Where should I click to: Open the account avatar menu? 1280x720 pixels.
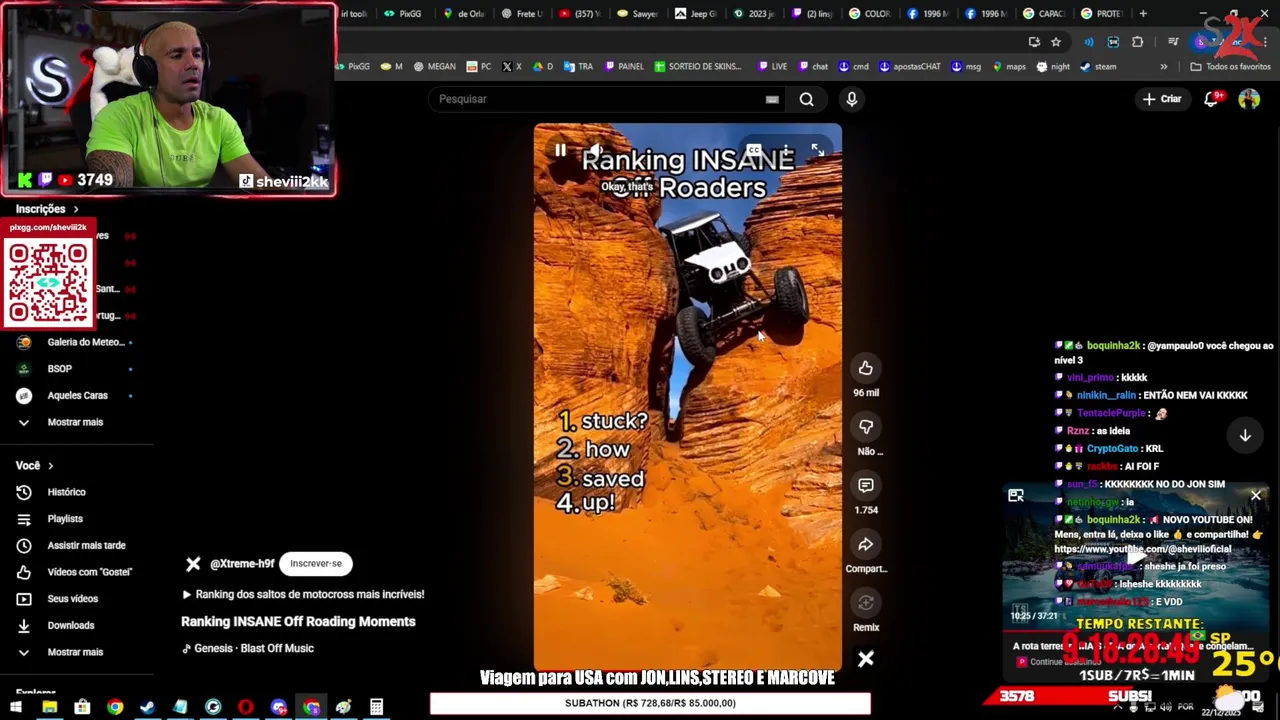click(x=1249, y=99)
